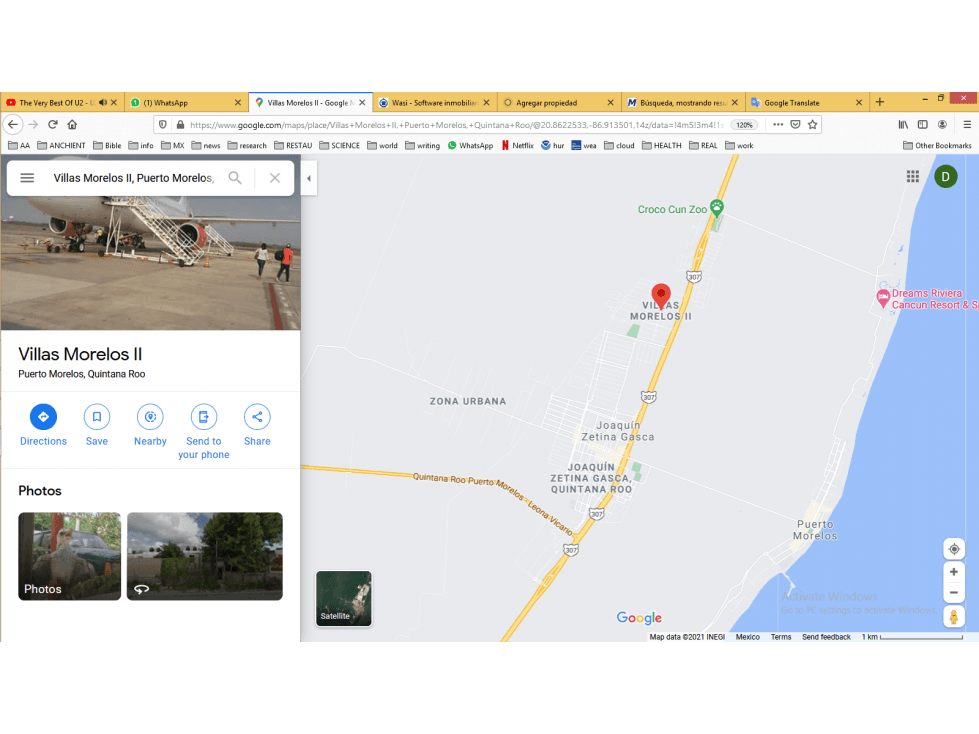Open Firefox Library icon
The width and height of the screenshot is (979, 734).
(903, 125)
